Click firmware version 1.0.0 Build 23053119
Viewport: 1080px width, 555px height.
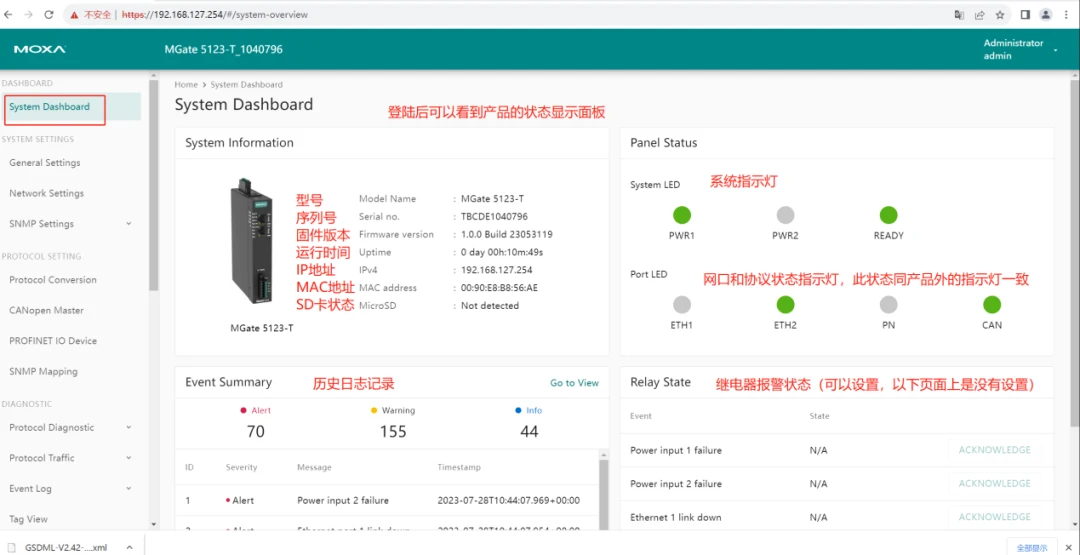[x=506, y=234]
